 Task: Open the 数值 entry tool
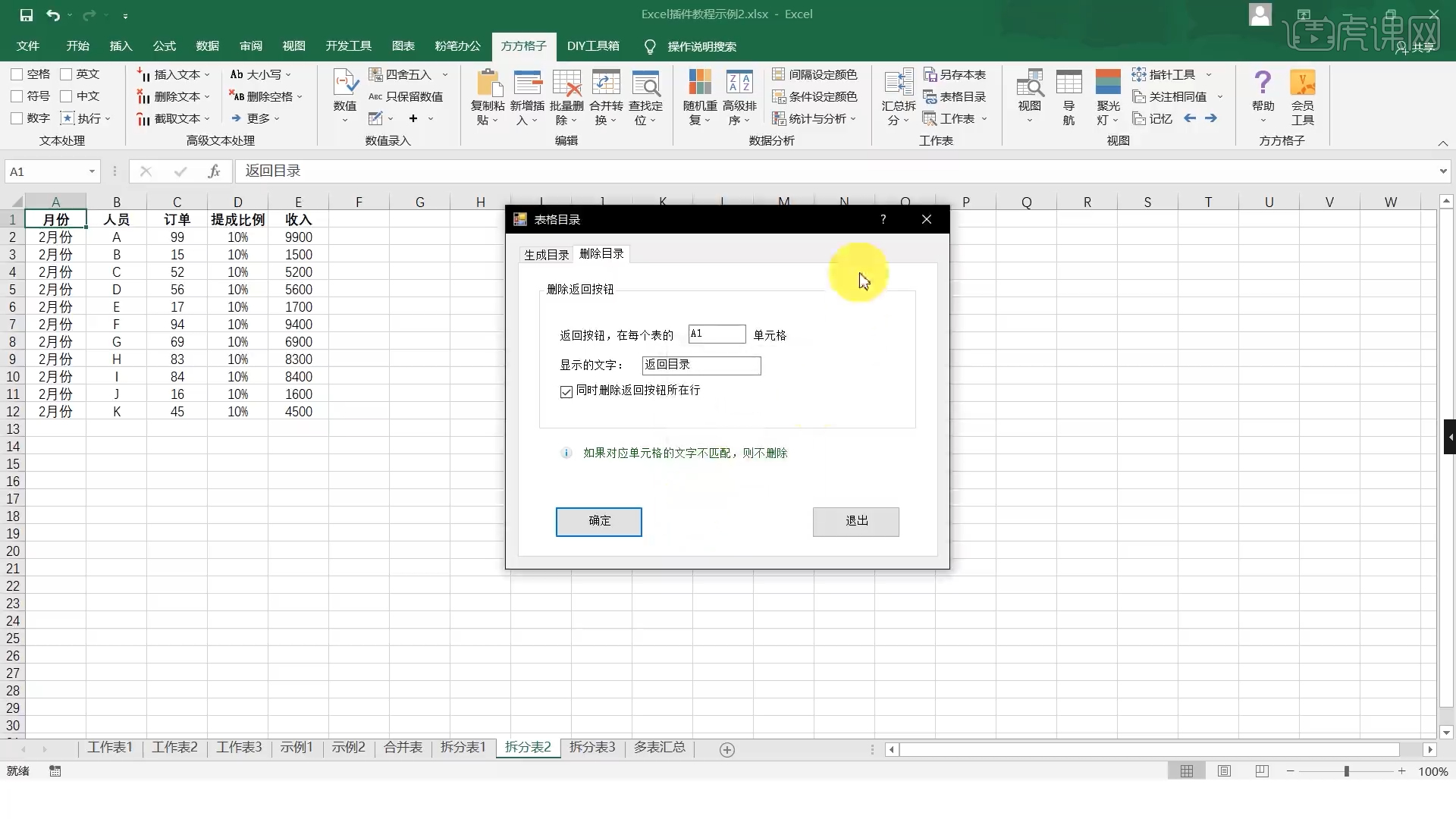[345, 96]
